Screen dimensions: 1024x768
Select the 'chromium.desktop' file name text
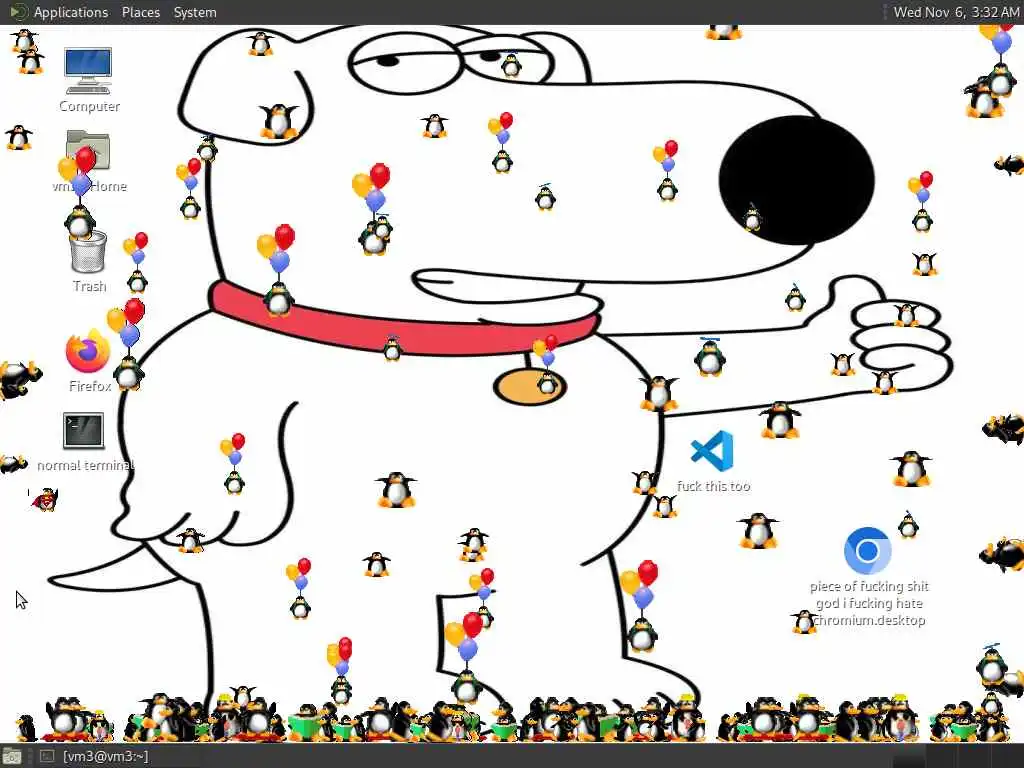[869, 620]
